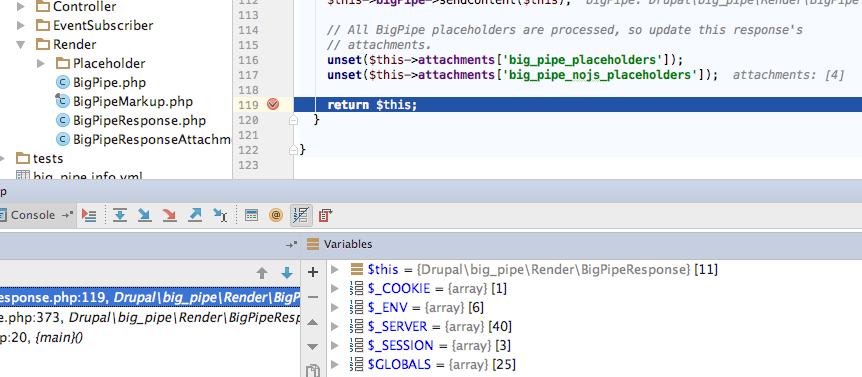This screenshot has width=862, height=377.
Task: Click the copy watch icon in the Variables sidebar
Action: click(x=312, y=371)
